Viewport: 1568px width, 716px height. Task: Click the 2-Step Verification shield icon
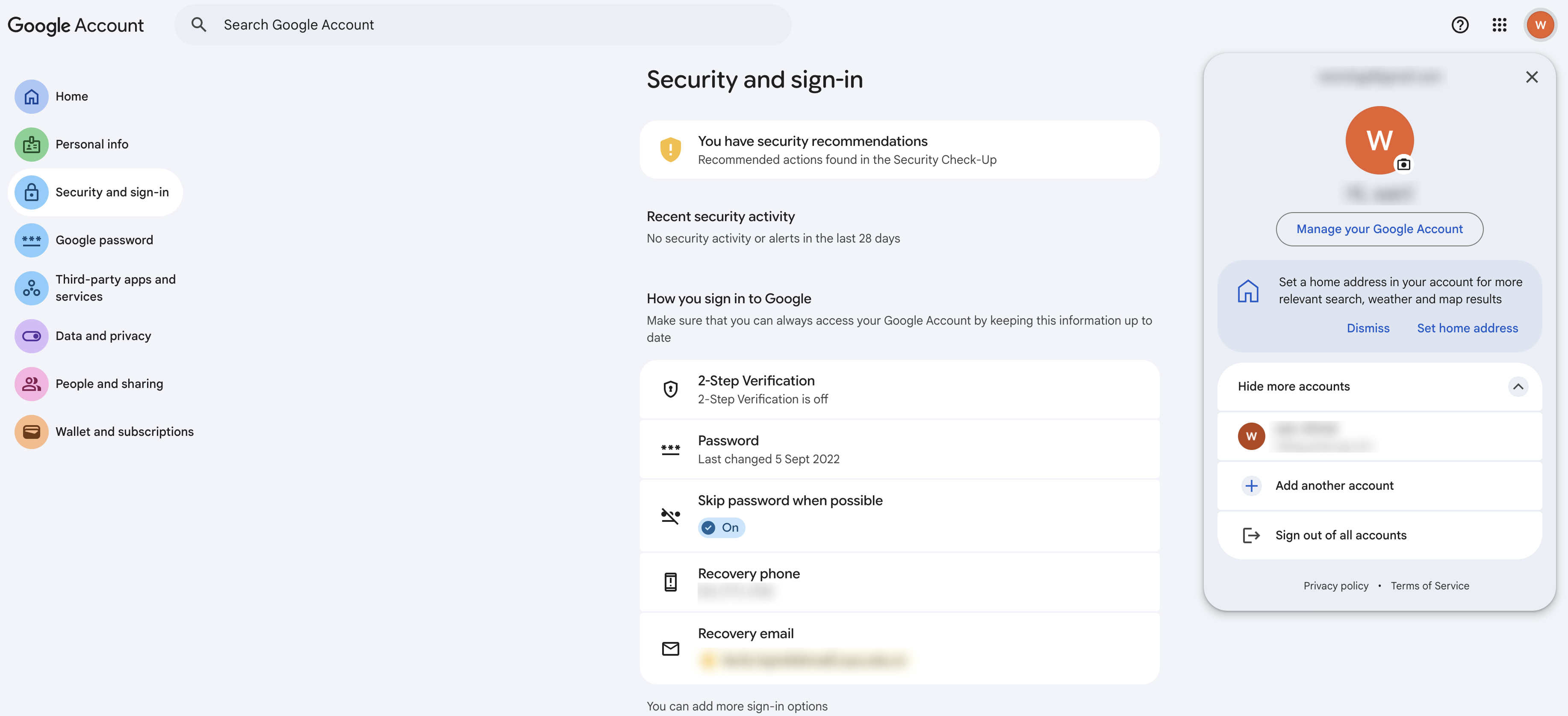click(x=670, y=389)
